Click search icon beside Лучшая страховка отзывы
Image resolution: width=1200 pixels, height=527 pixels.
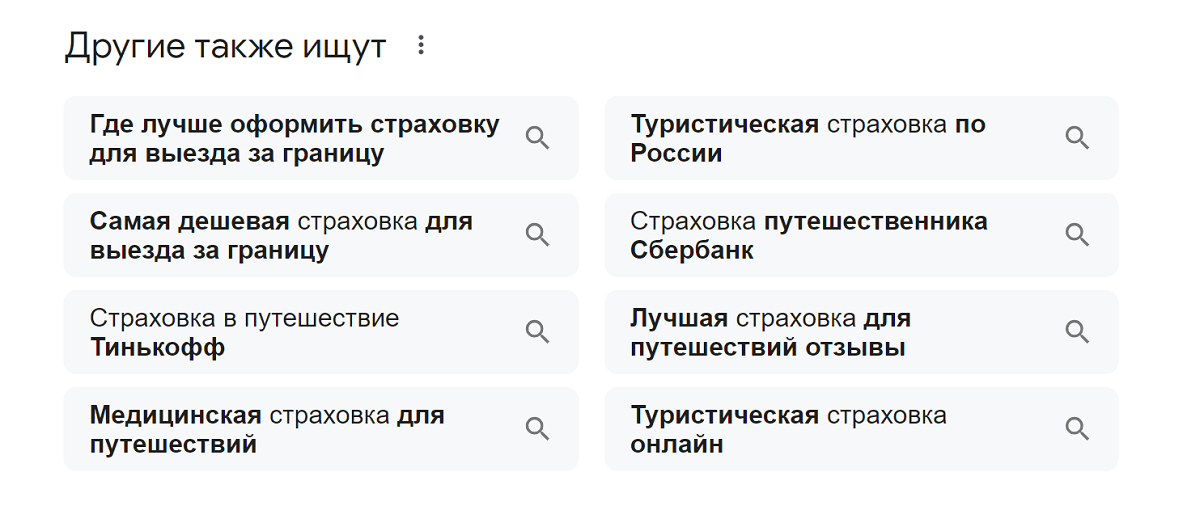tap(1077, 332)
